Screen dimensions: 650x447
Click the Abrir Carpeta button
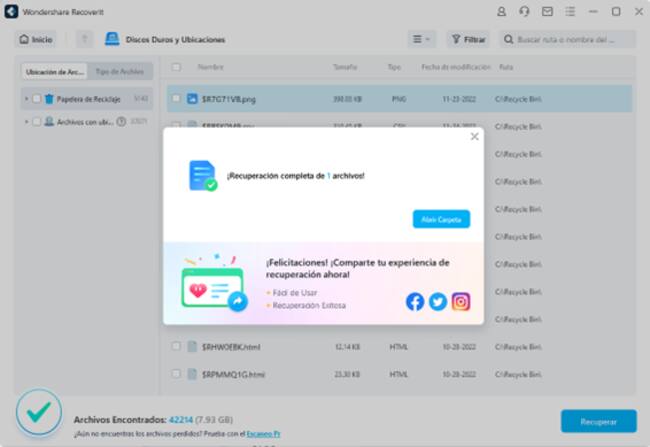coord(441,219)
